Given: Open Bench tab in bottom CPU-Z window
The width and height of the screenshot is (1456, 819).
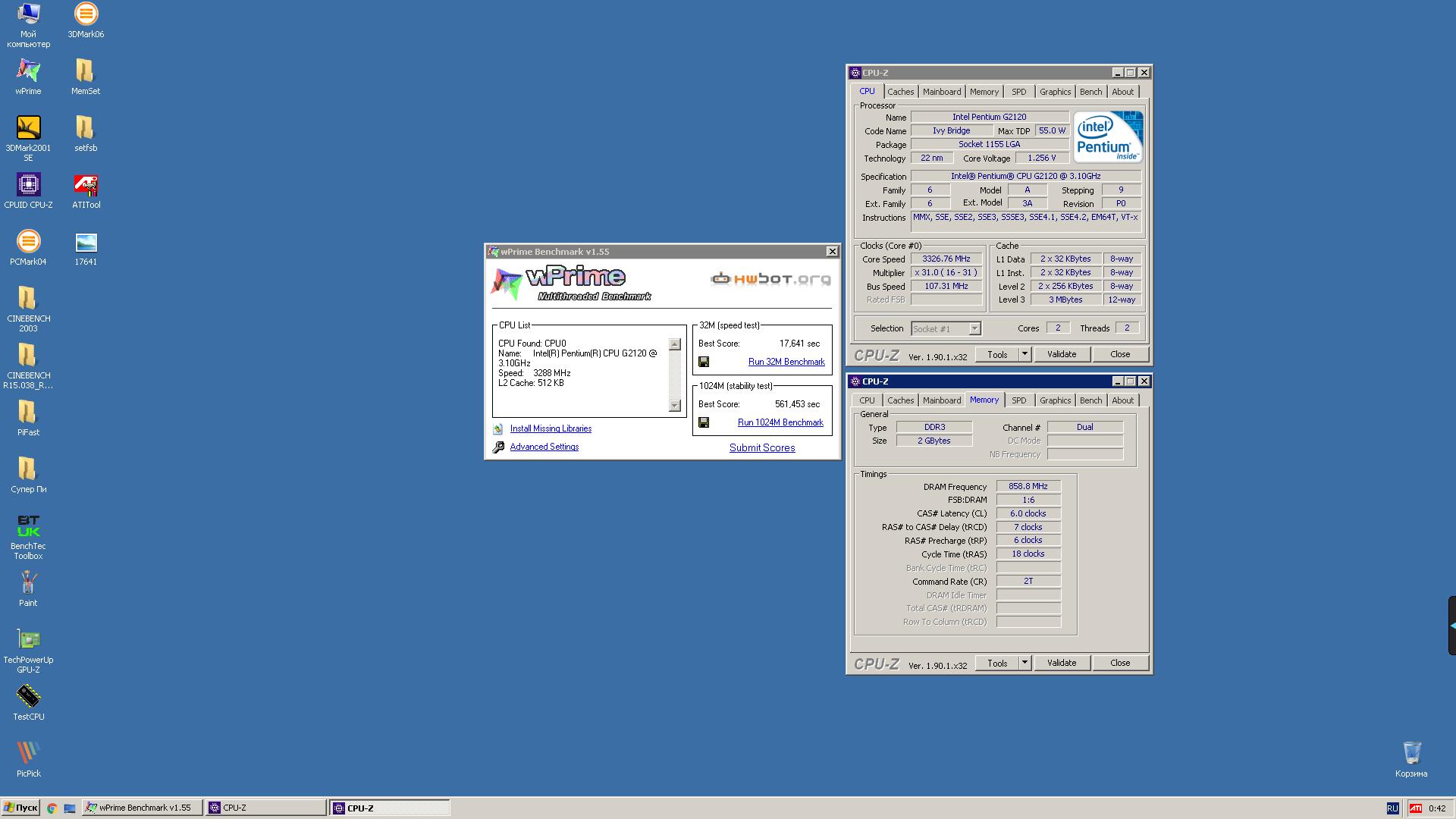Looking at the screenshot, I should [1090, 400].
